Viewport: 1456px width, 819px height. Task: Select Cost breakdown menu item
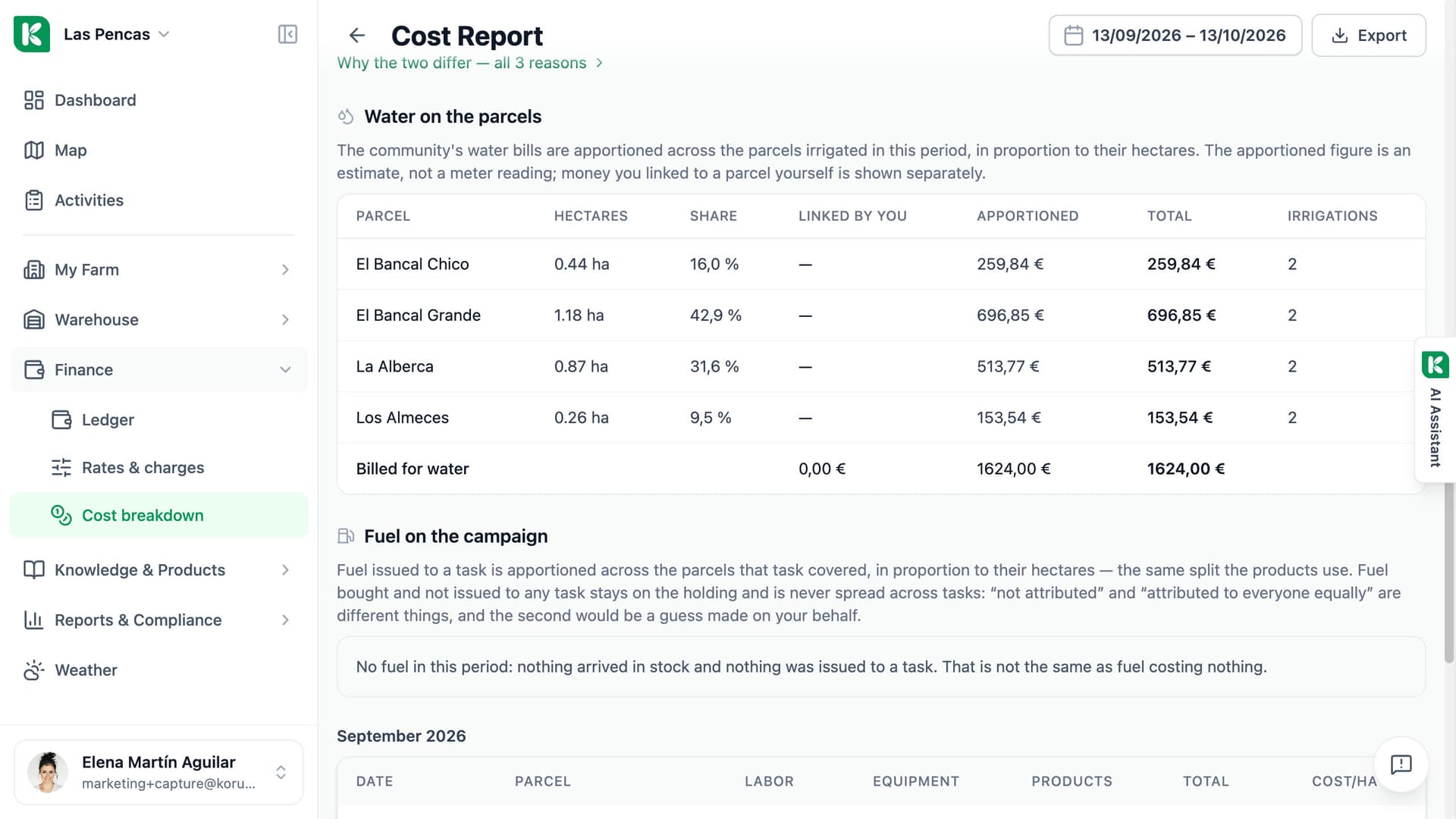(x=158, y=515)
